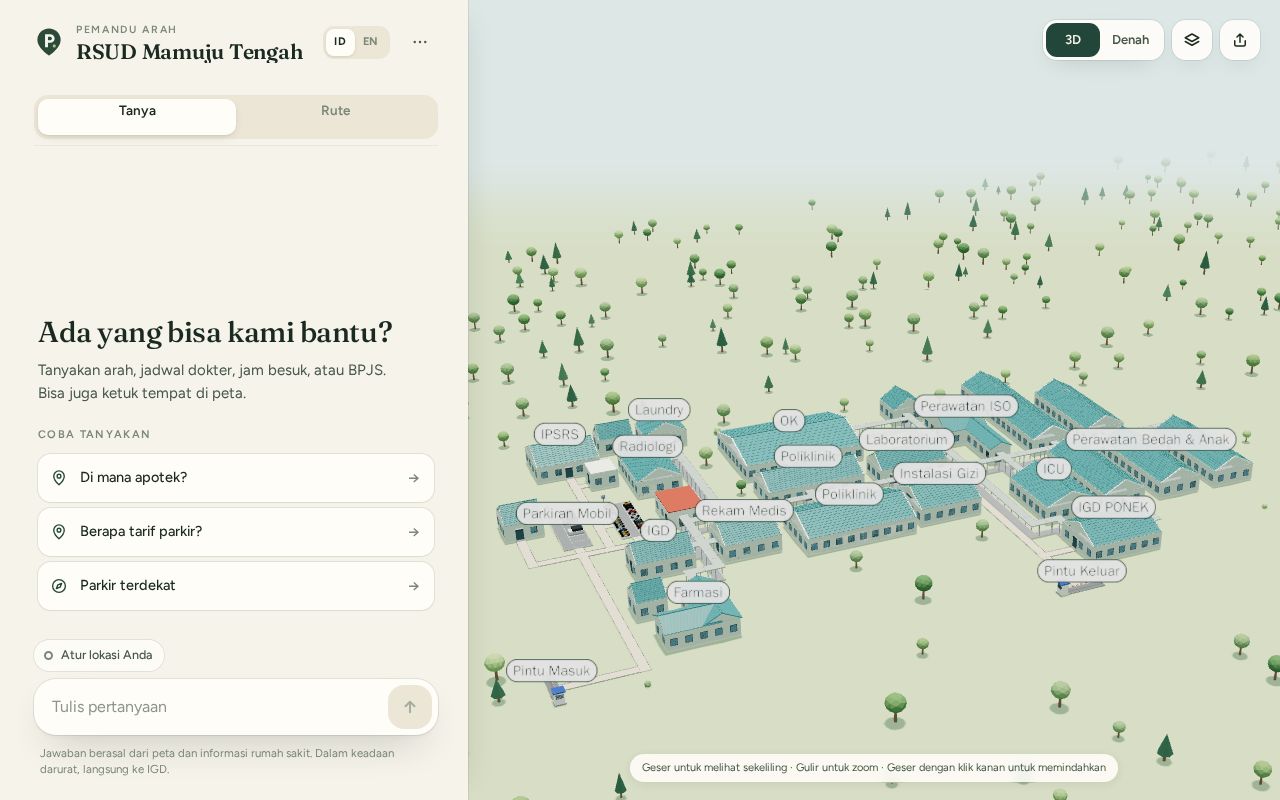Select the Laboratorium map label

click(x=907, y=439)
